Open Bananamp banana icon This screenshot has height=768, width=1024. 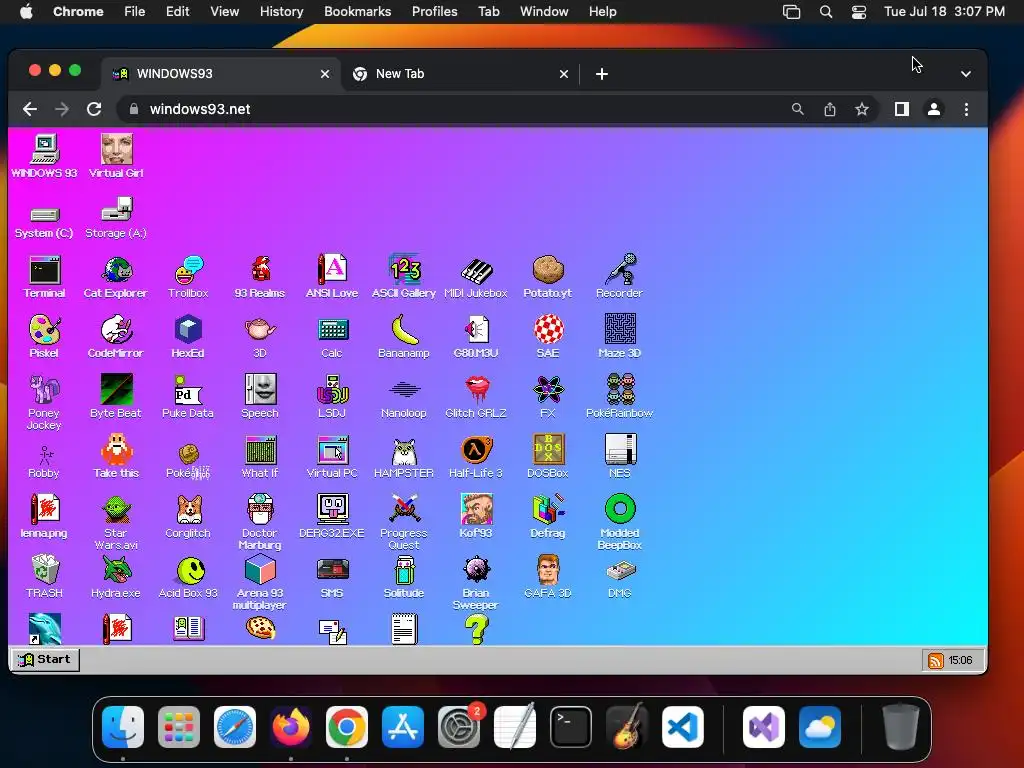[404, 337]
